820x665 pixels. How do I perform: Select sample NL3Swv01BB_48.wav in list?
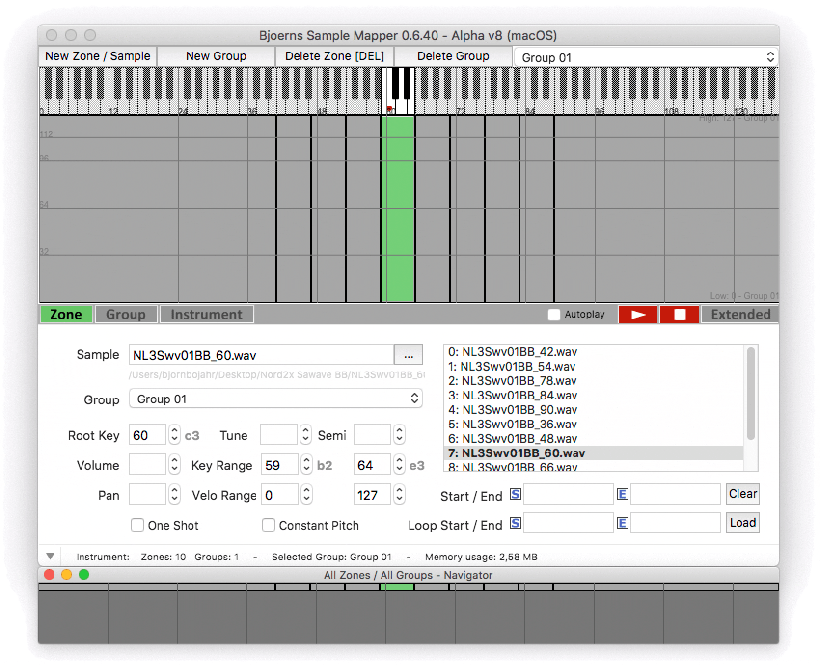(594, 439)
